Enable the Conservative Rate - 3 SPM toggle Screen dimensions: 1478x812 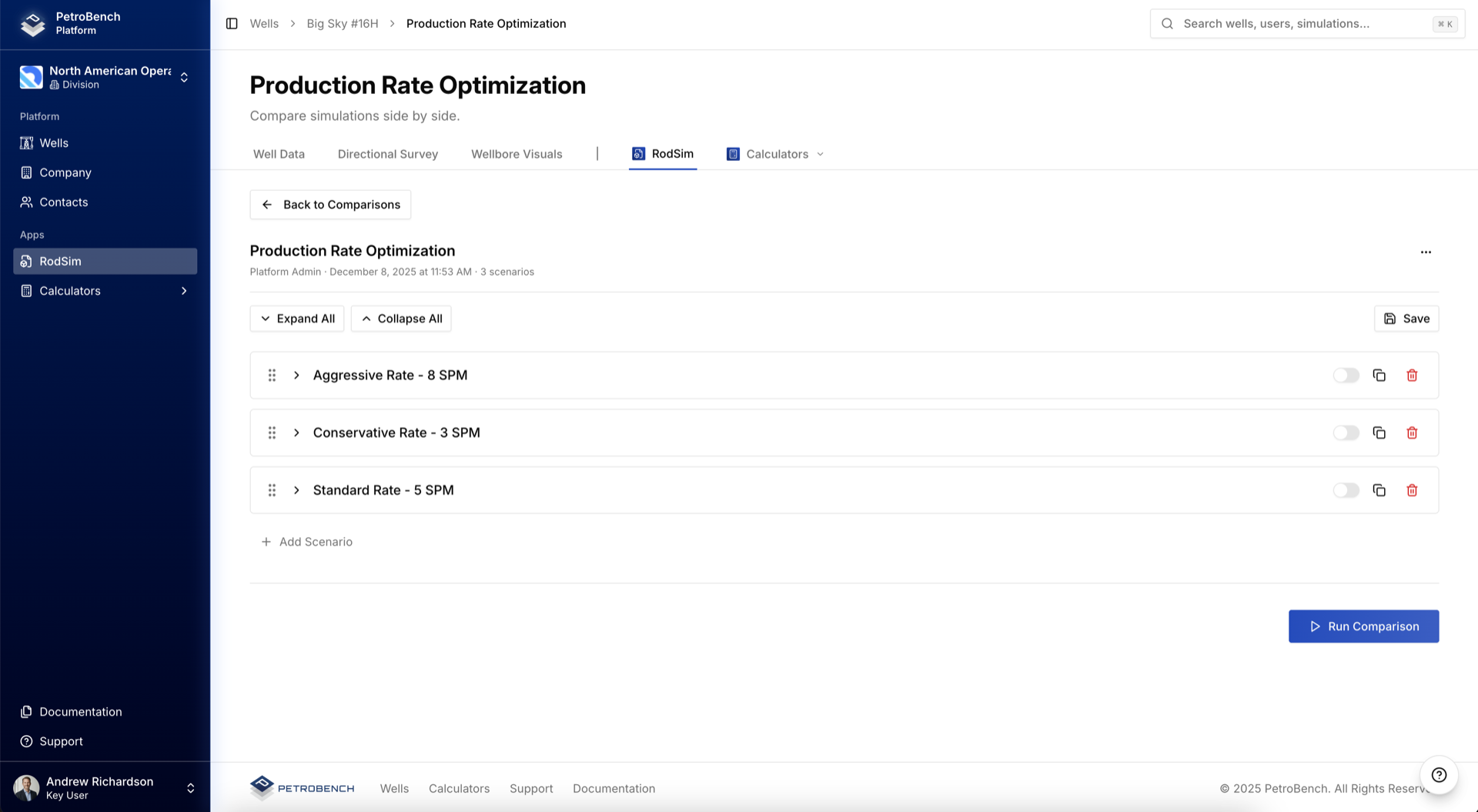[1346, 433]
